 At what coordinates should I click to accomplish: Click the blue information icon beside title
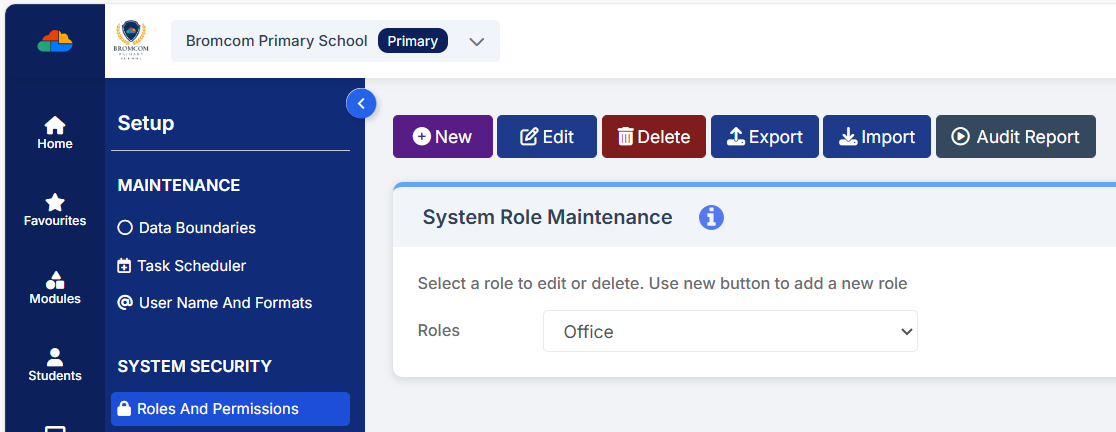711,217
